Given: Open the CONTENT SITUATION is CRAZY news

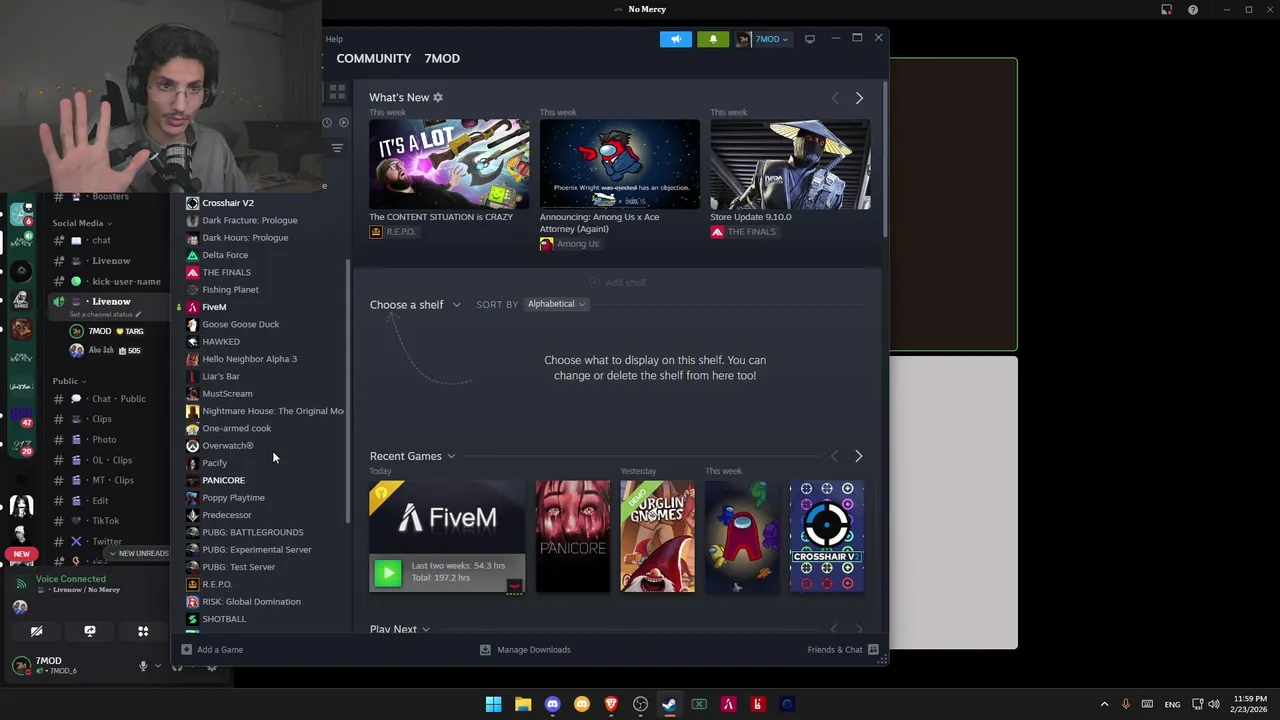Looking at the screenshot, I should (449, 164).
